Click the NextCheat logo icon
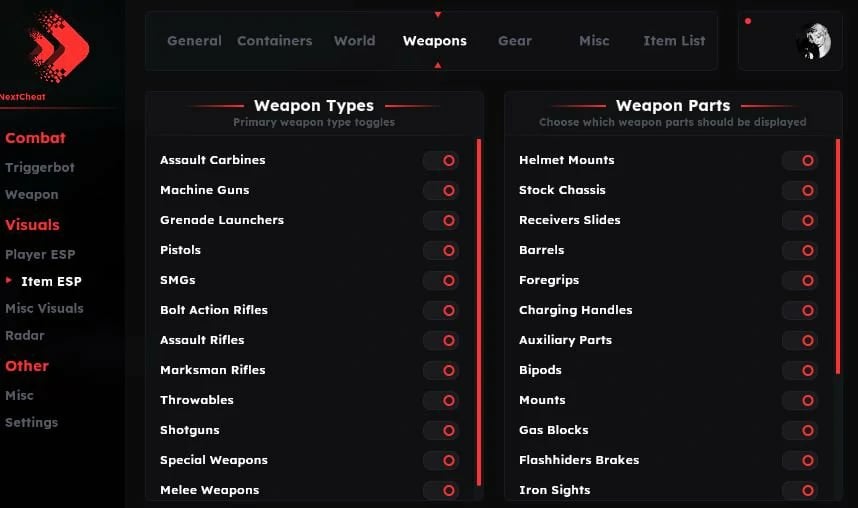This screenshot has width=858, height=508. (57, 45)
